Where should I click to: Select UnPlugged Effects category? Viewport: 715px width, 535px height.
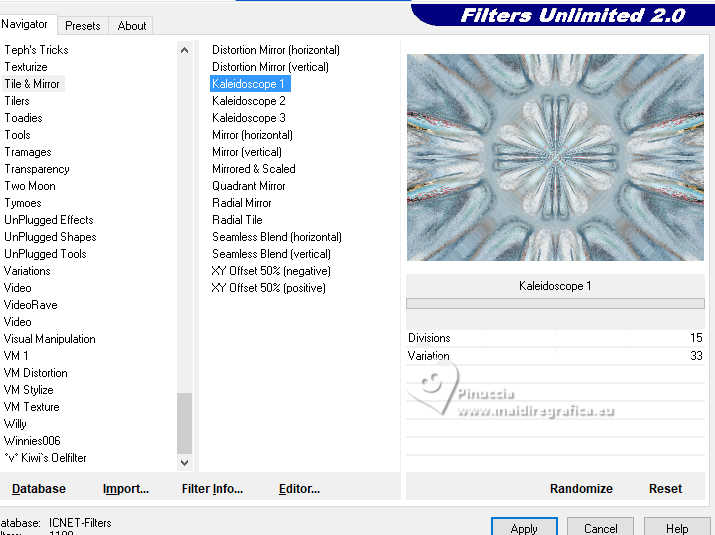tap(49, 220)
